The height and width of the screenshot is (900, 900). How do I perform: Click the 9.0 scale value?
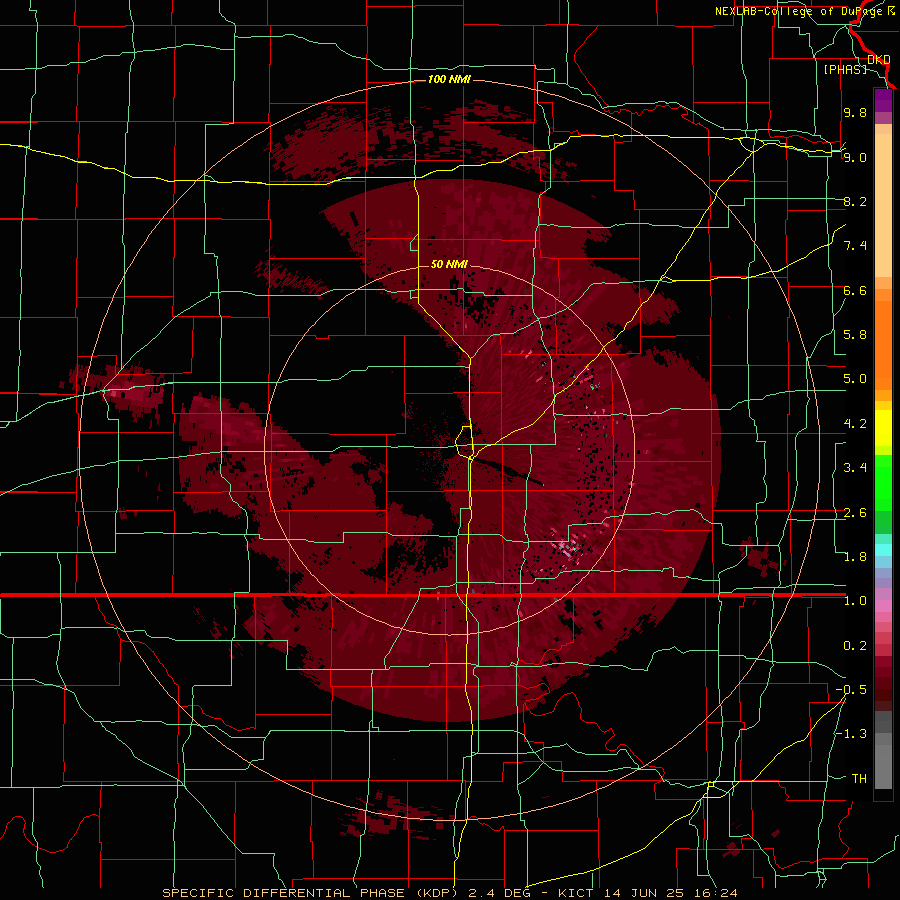coord(855,157)
